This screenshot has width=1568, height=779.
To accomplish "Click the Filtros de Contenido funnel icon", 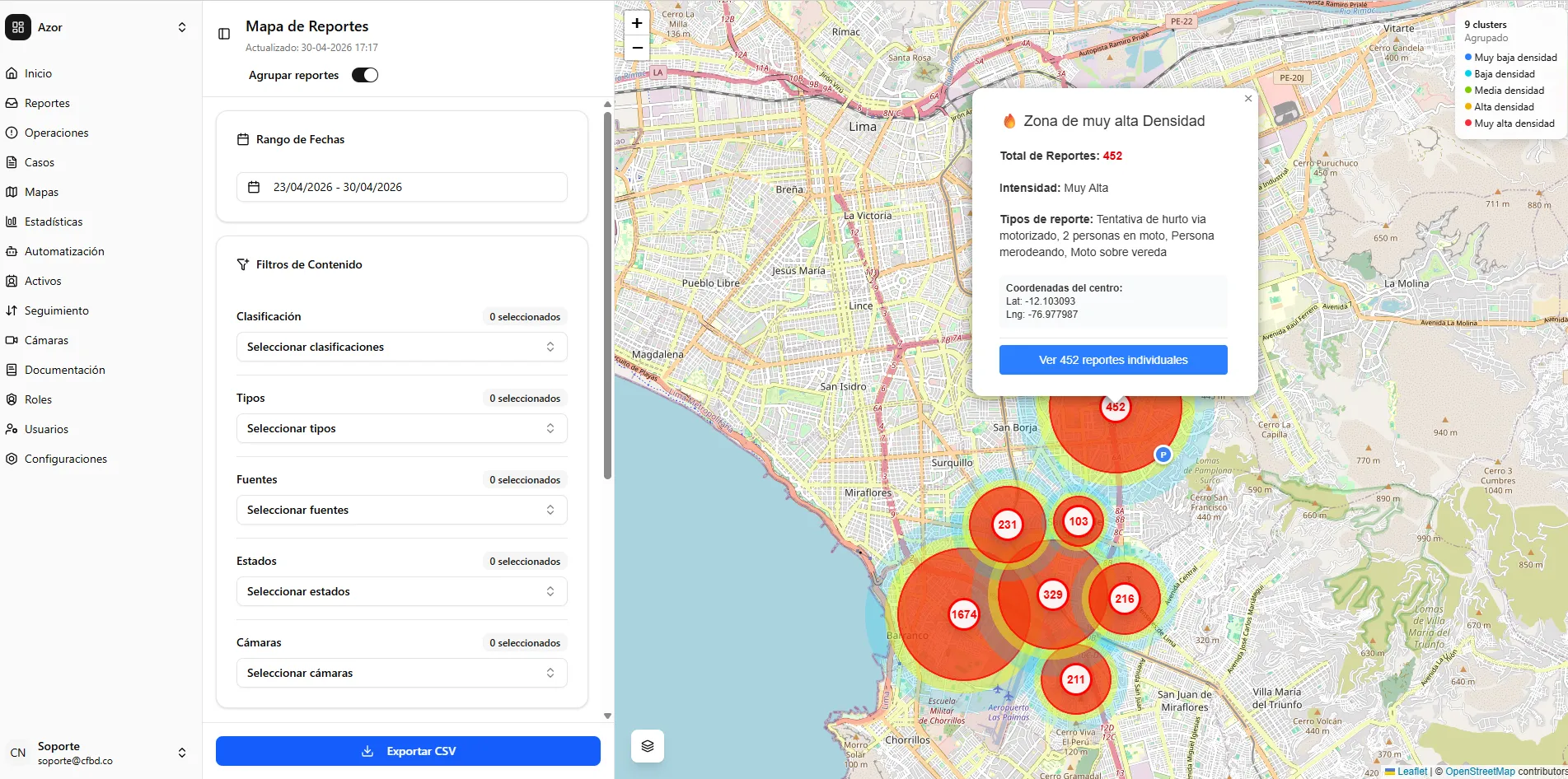I will point(243,264).
